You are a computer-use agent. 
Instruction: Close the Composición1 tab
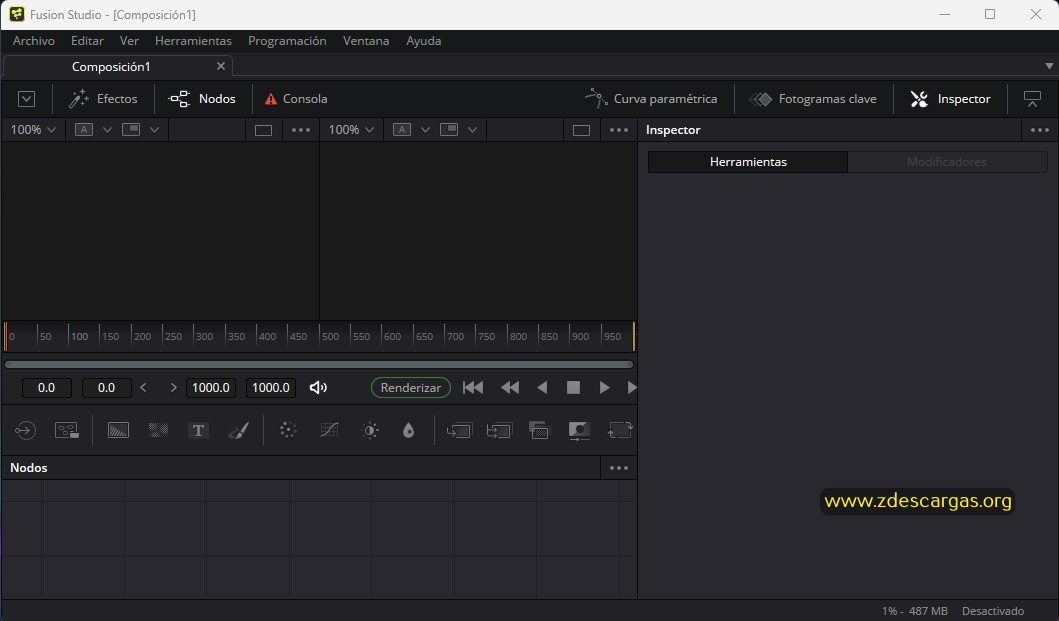point(221,66)
